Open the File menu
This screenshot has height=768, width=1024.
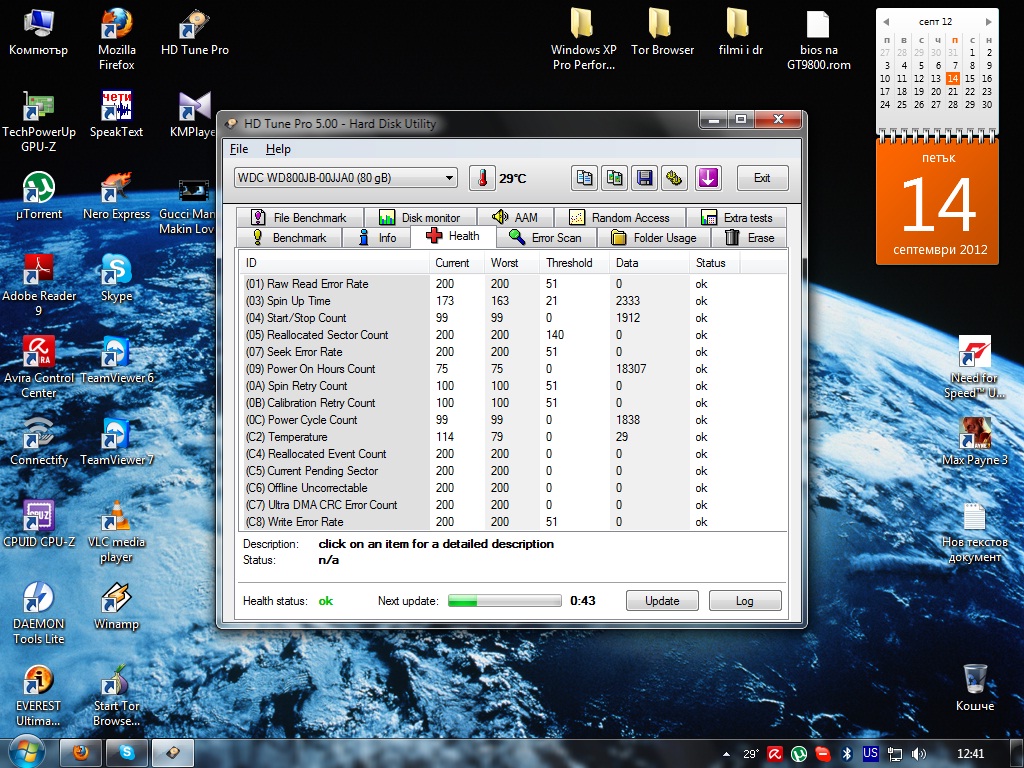(239, 149)
